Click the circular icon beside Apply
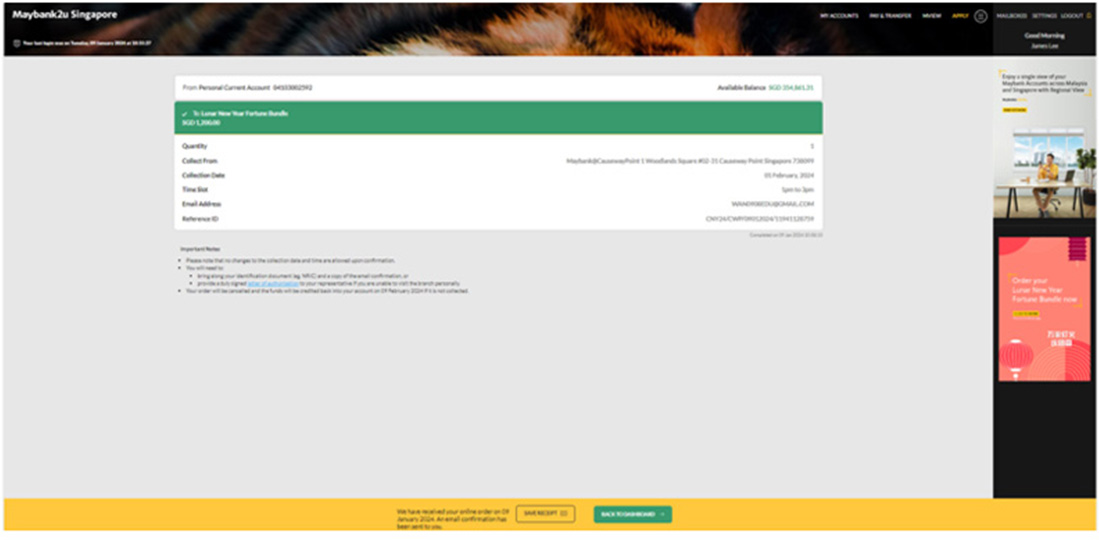This screenshot has width=1099, height=540. pos(980,16)
